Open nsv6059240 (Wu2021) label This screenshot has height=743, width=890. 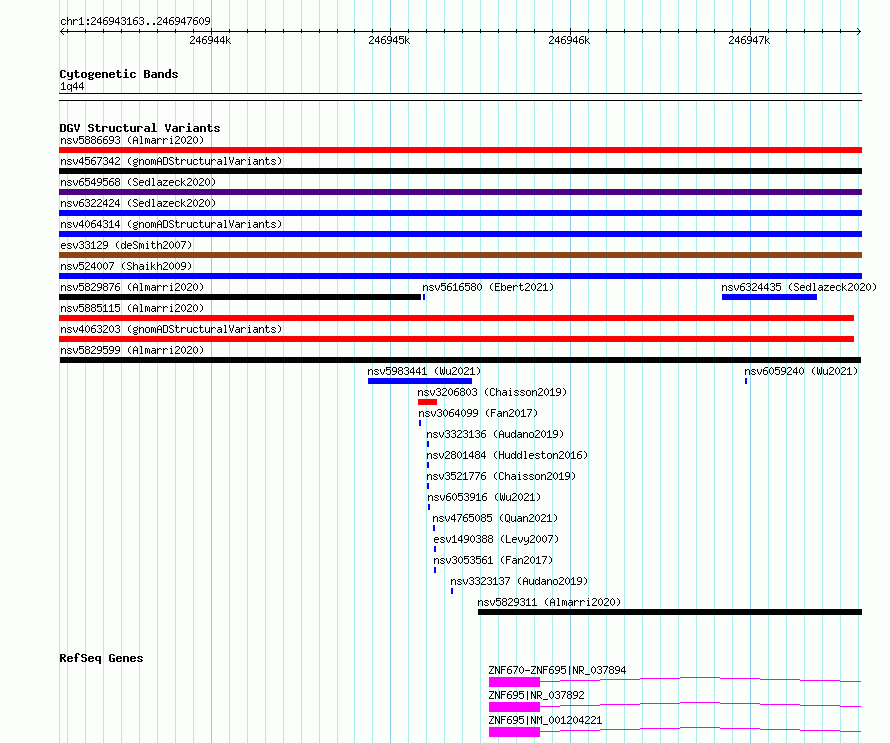click(801, 371)
